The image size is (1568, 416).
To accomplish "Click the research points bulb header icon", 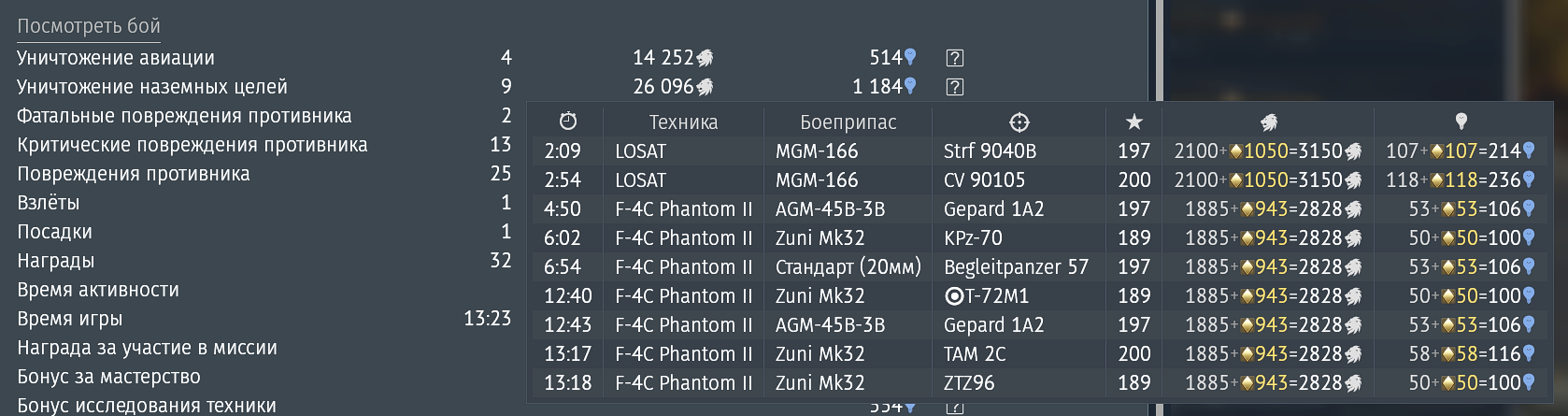I will click(x=1461, y=122).
